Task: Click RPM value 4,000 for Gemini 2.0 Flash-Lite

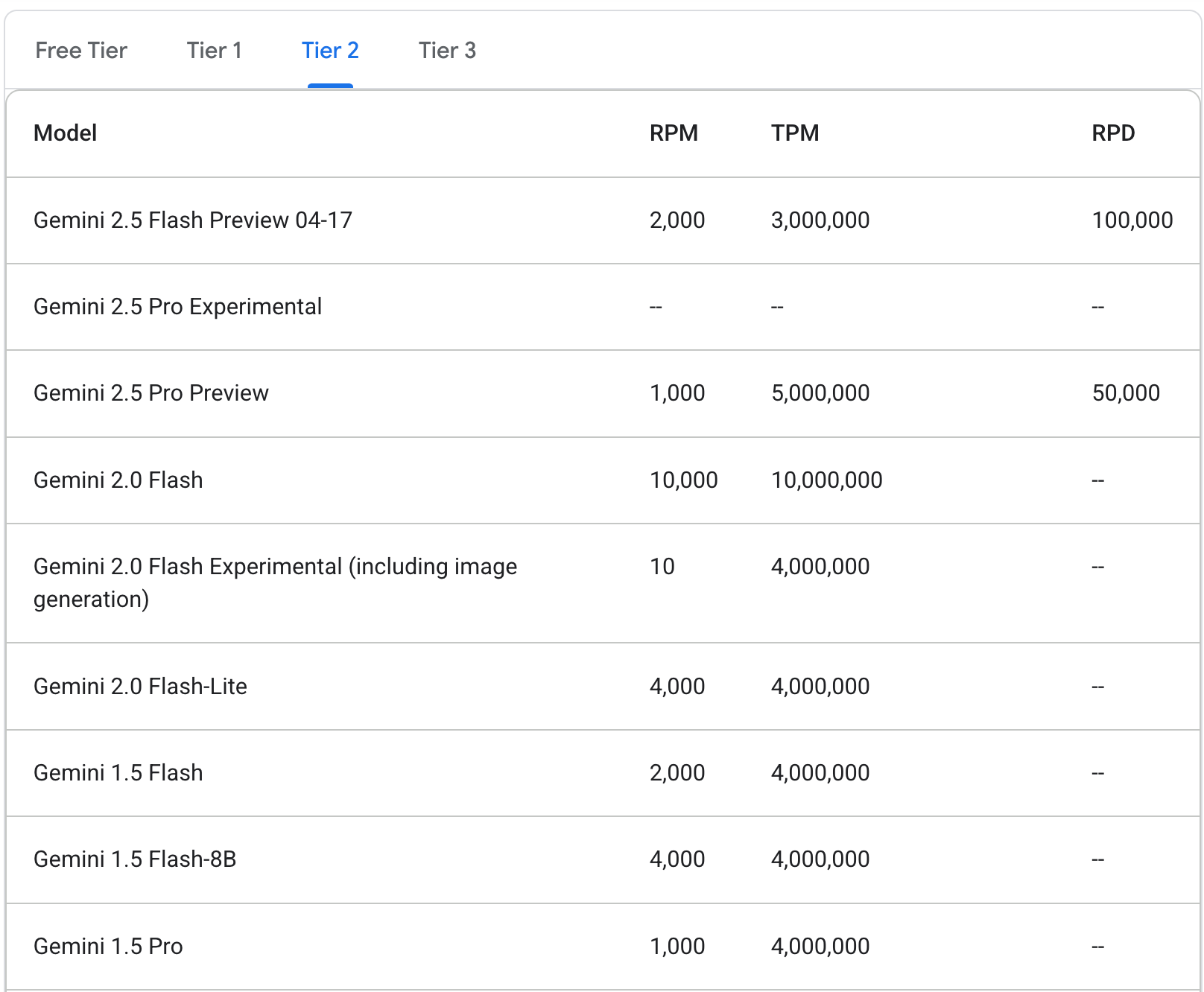Action: point(677,687)
